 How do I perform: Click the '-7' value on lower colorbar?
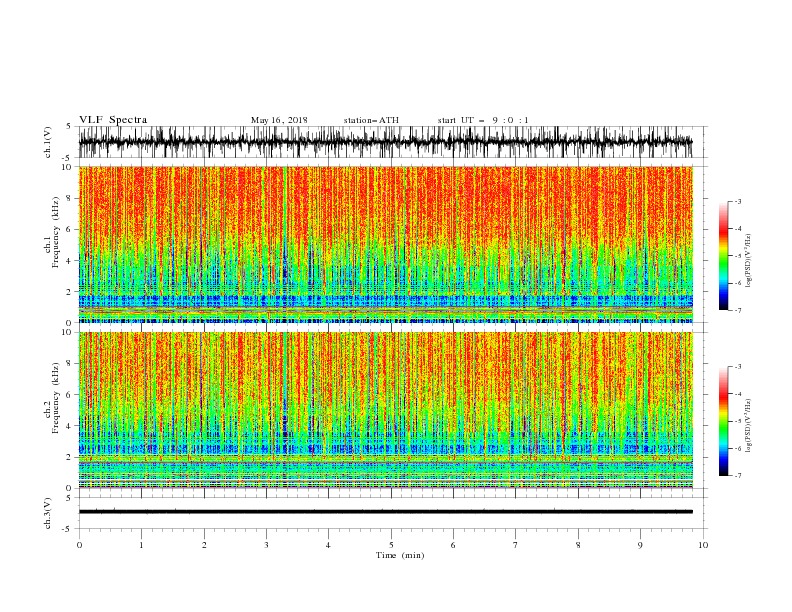737,476
